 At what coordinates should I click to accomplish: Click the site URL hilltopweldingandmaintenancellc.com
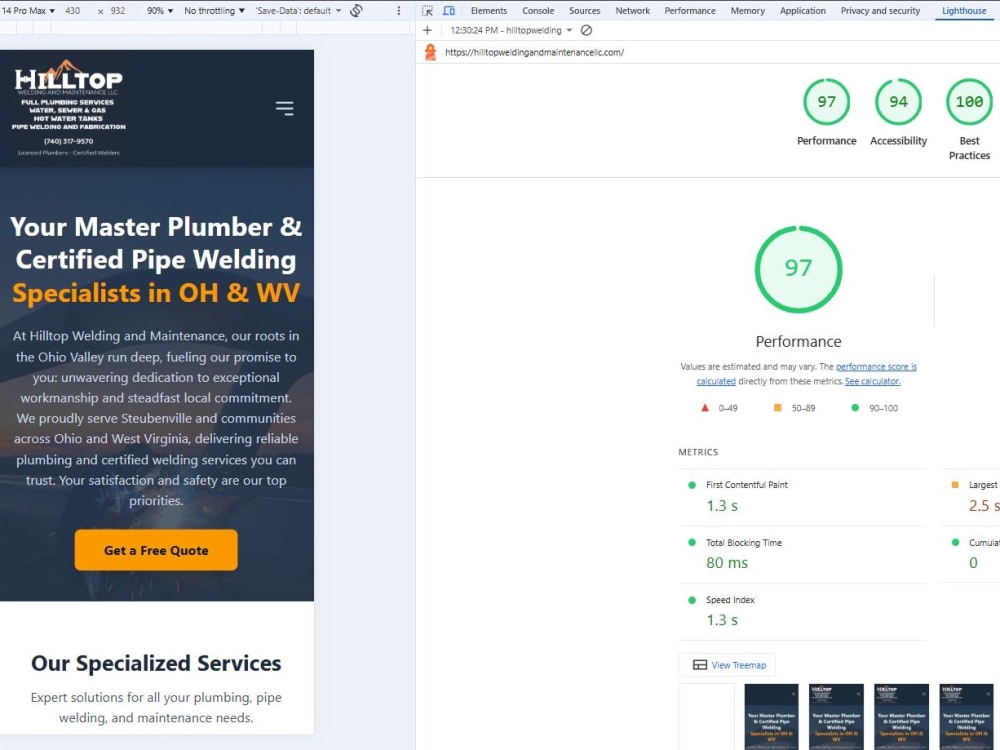534,52
